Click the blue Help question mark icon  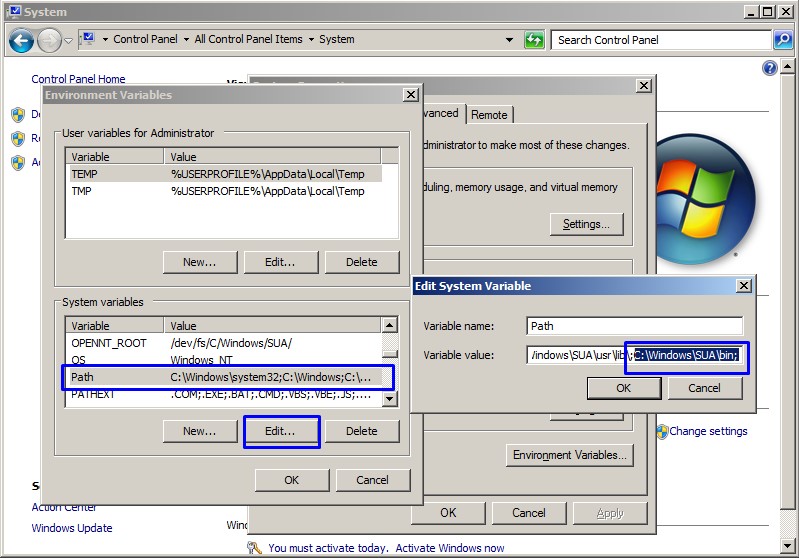click(x=770, y=68)
